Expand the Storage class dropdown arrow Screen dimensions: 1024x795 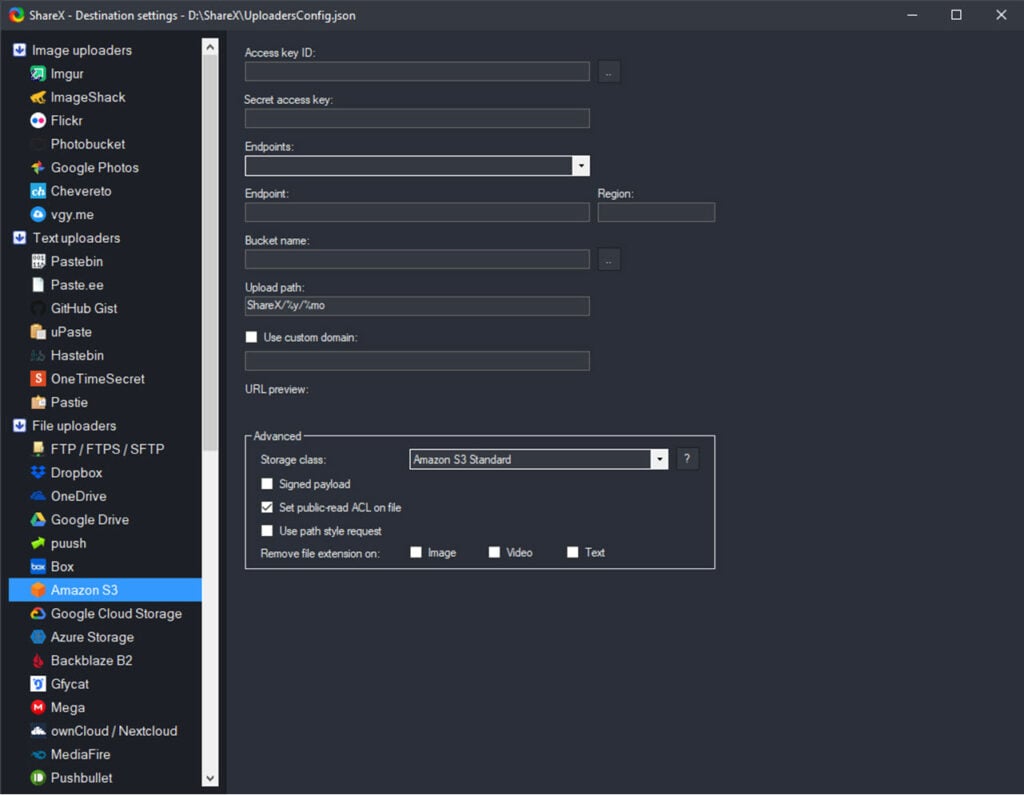click(660, 460)
